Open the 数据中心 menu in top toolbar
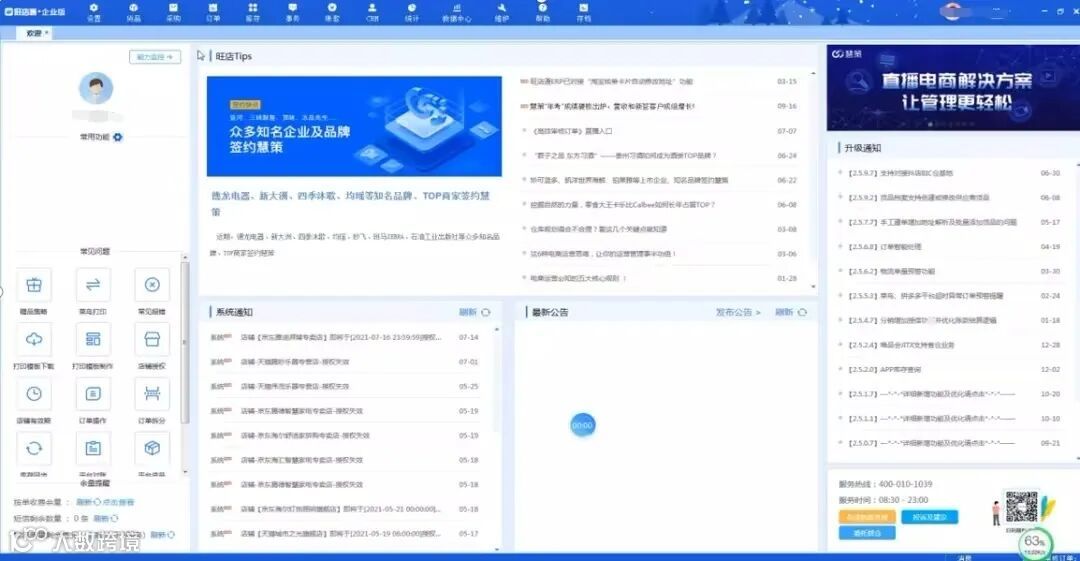The image size is (1080, 561). (457, 12)
